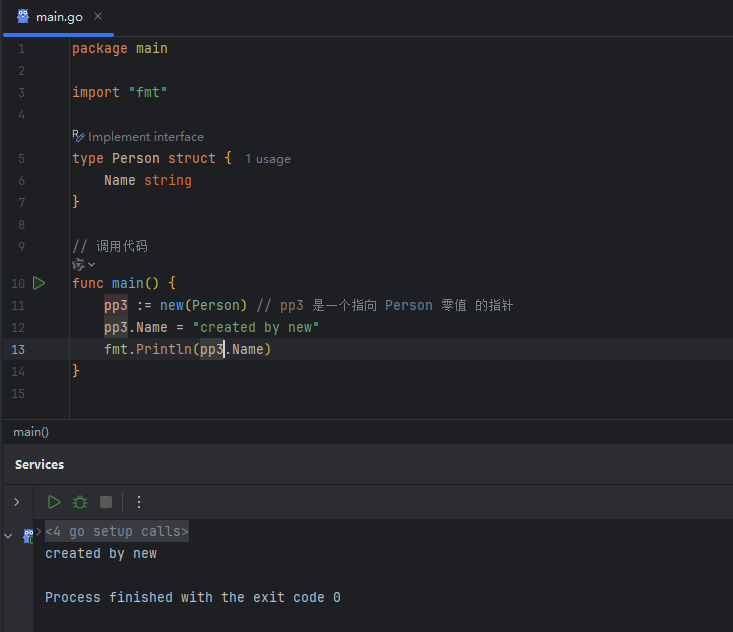Run main with the gutter run arrow
The height and width of the screenshot is (632, 733).
click(x=39, y=283)
